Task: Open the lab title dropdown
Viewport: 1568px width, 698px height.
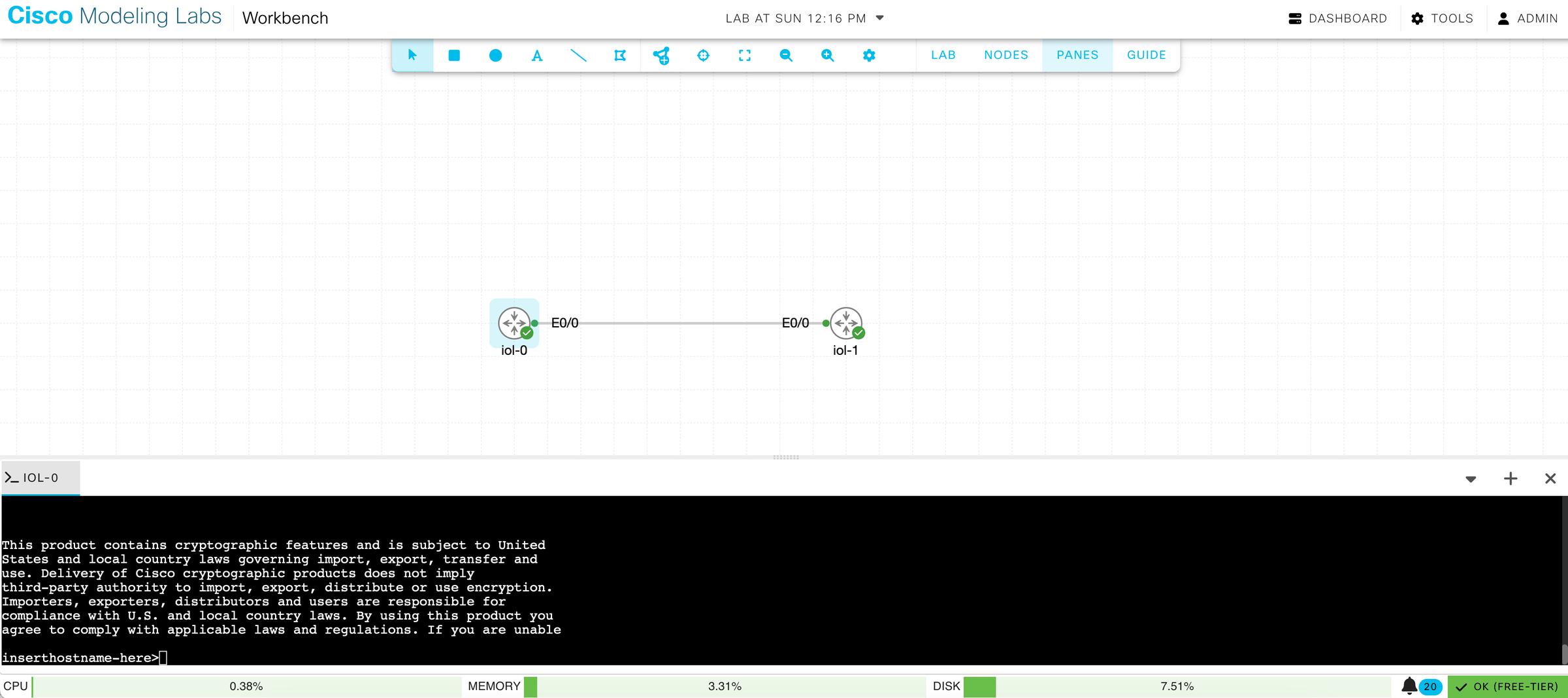Action: point(879,18)
